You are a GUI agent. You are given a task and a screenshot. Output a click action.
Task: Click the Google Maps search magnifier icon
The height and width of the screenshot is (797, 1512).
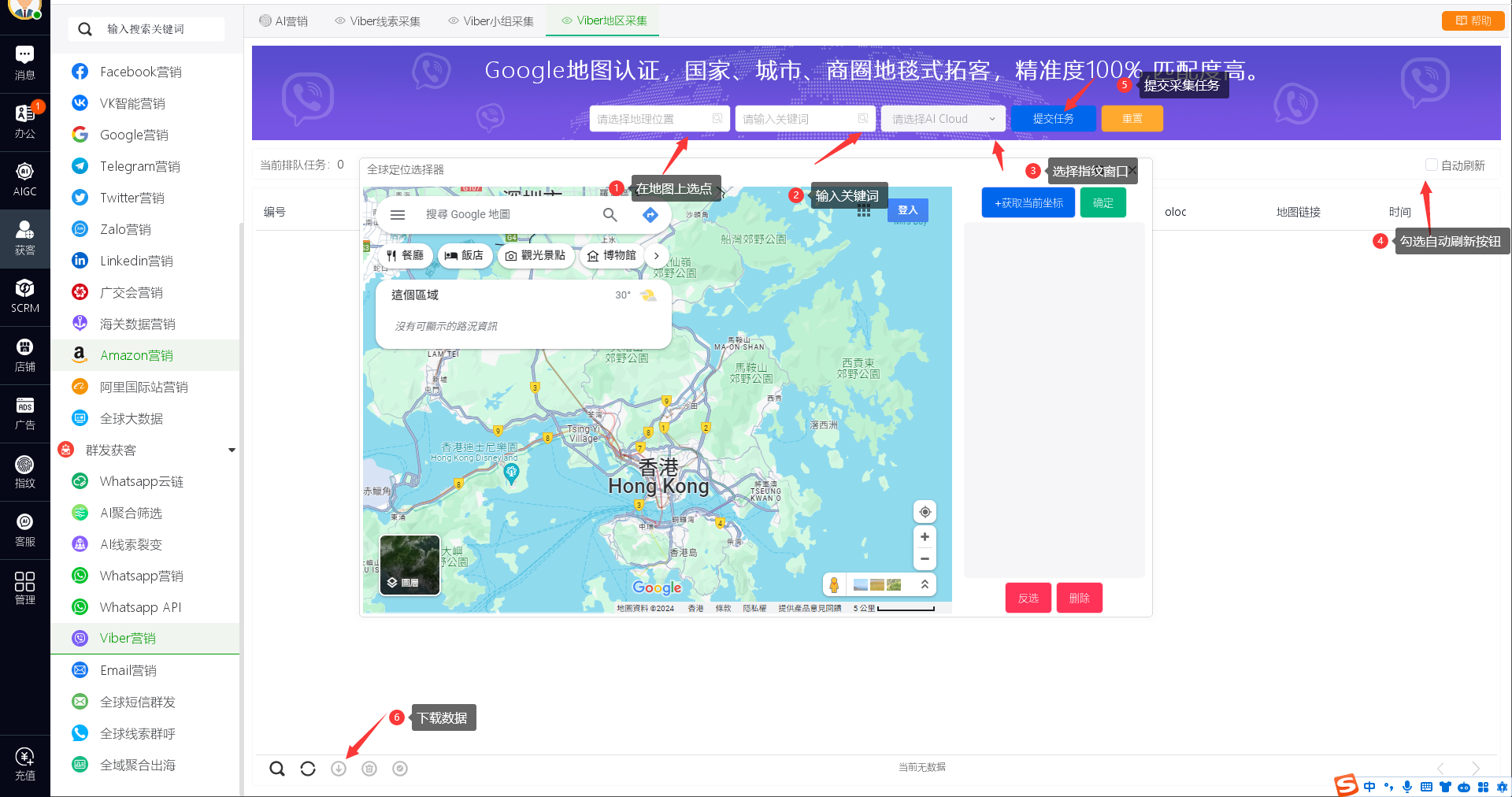[610, 214]
